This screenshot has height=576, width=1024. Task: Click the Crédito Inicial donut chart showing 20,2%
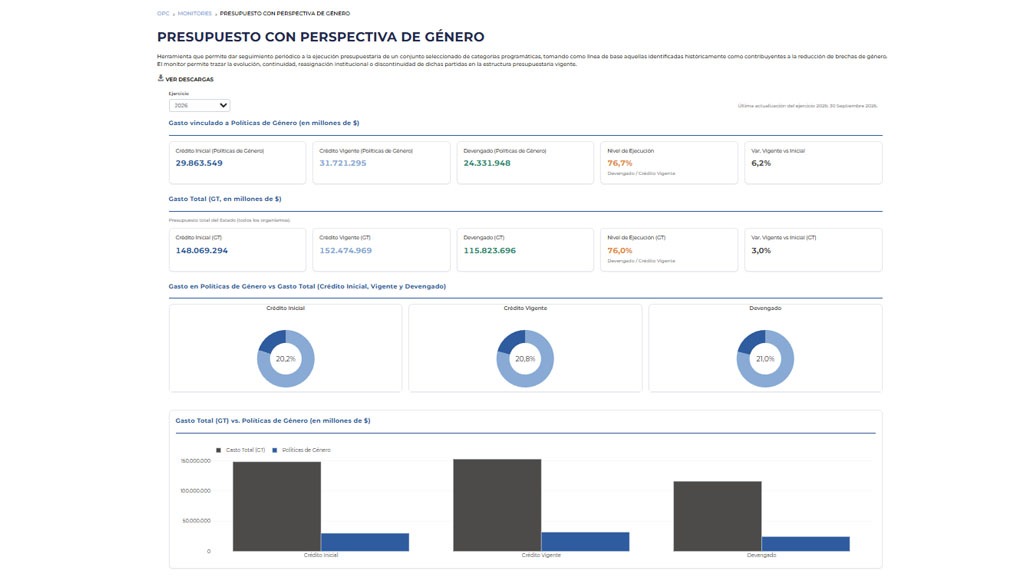point(285,359)
